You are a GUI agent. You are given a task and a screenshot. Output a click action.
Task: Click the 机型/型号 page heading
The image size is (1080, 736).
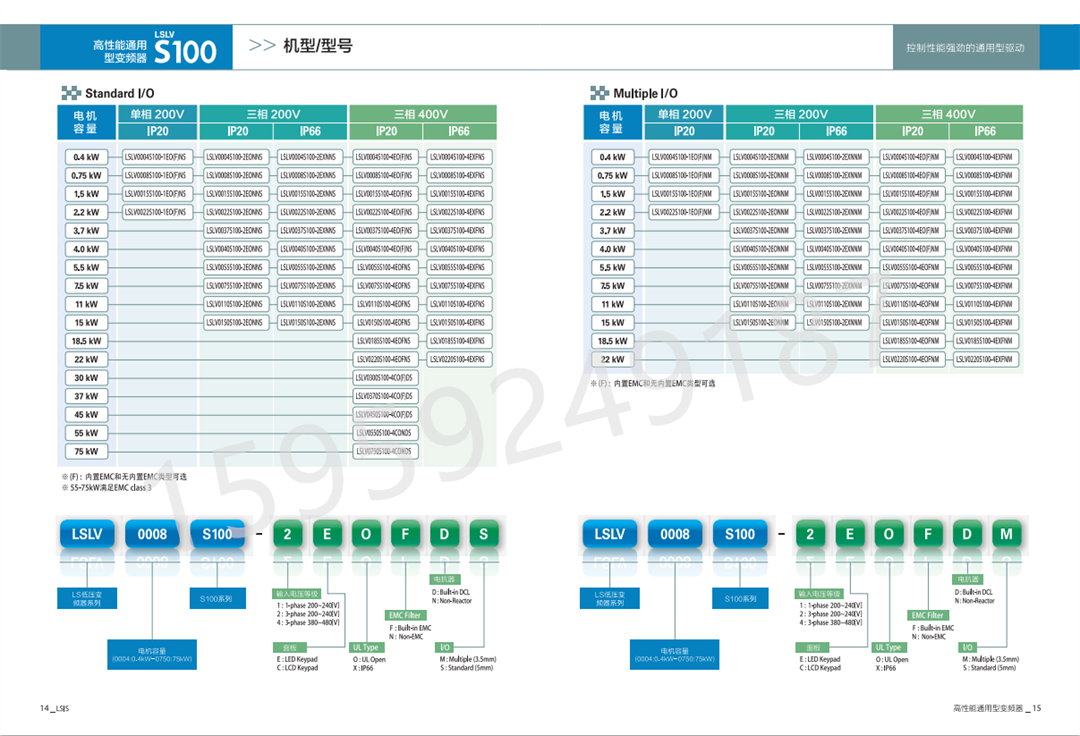tap(318, 46)
